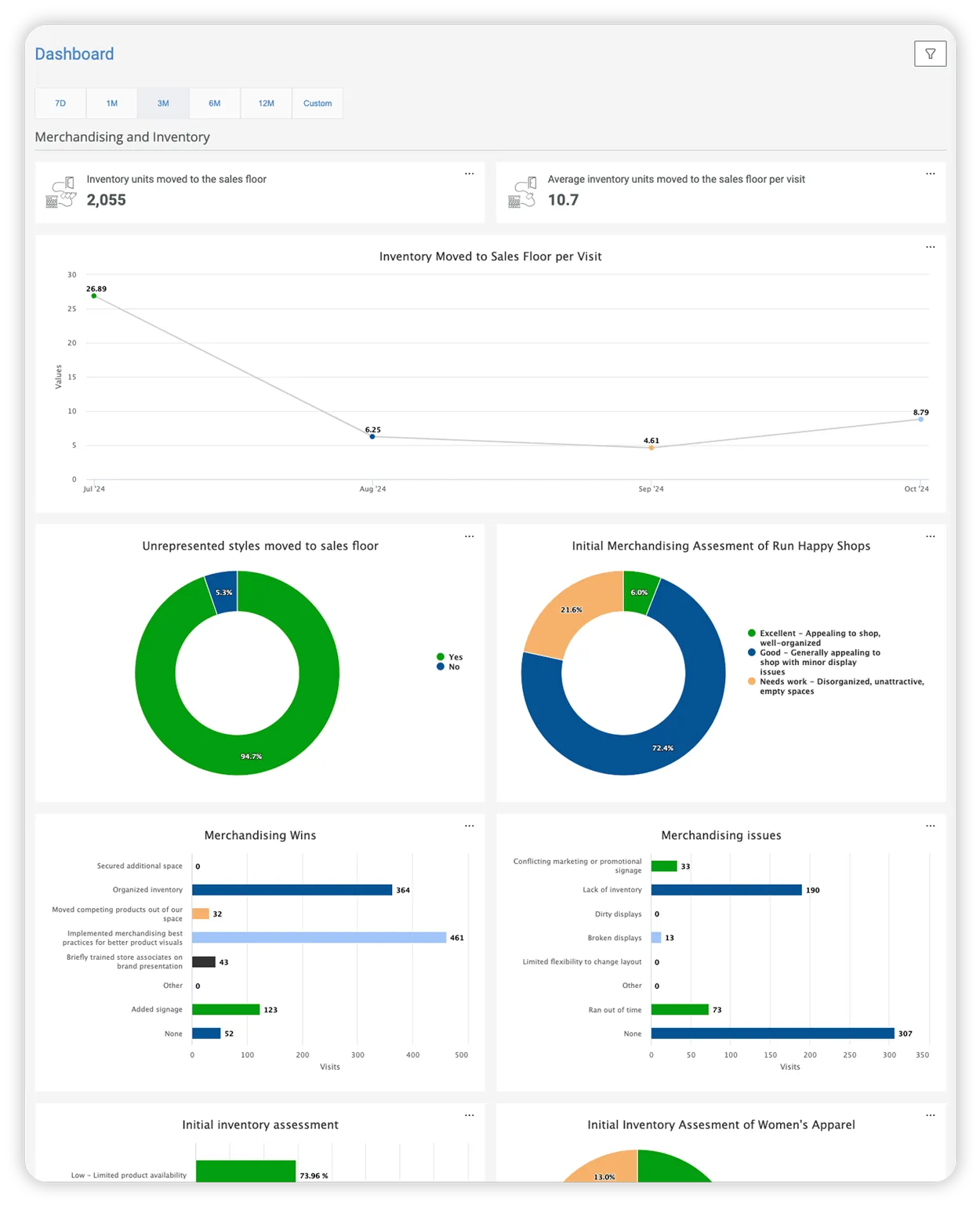Click the Jul '24 data point 26.89
The image size is (980, 1206).
[x=94, y=296]
